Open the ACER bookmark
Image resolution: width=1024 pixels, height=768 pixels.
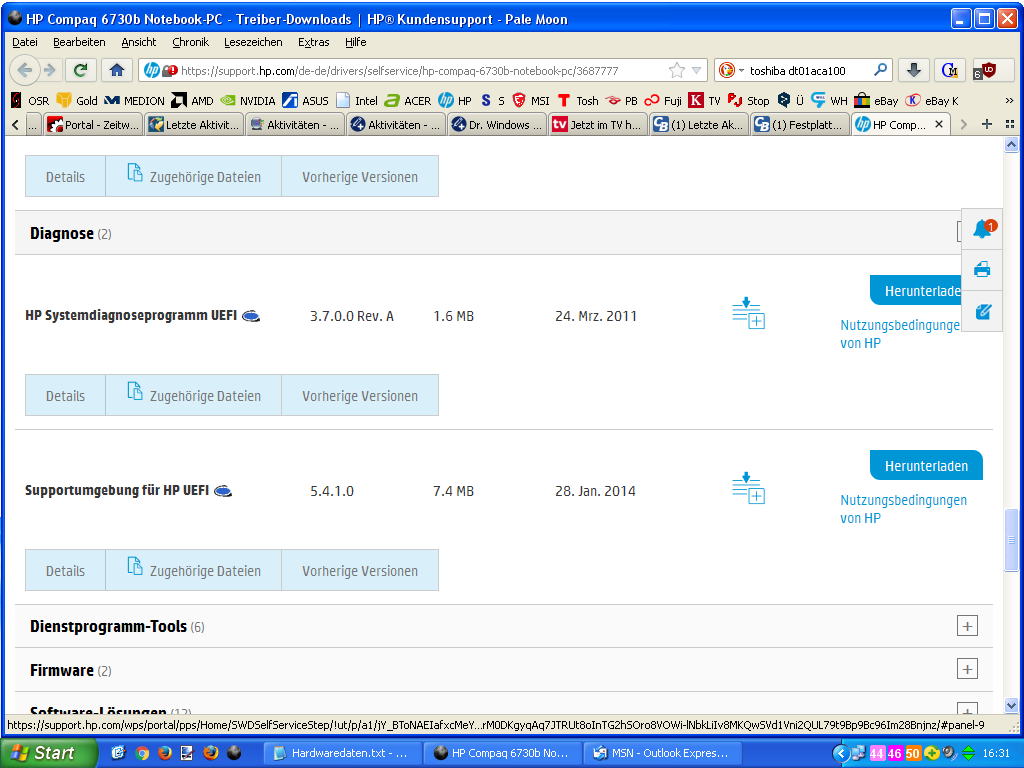(408, 101)
